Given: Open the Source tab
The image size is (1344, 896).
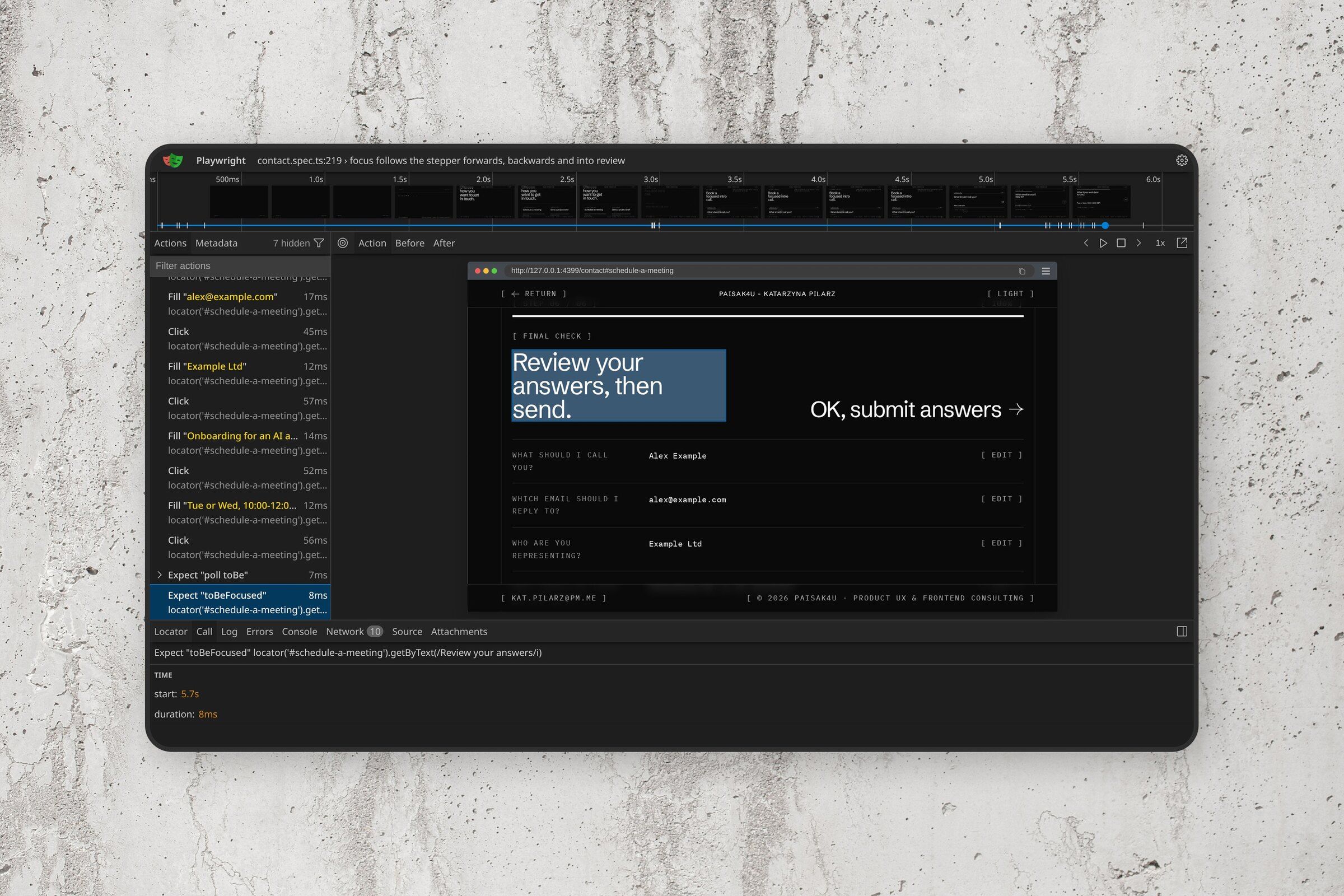Looking at the screenshot, I should click(x=407, y=632).
